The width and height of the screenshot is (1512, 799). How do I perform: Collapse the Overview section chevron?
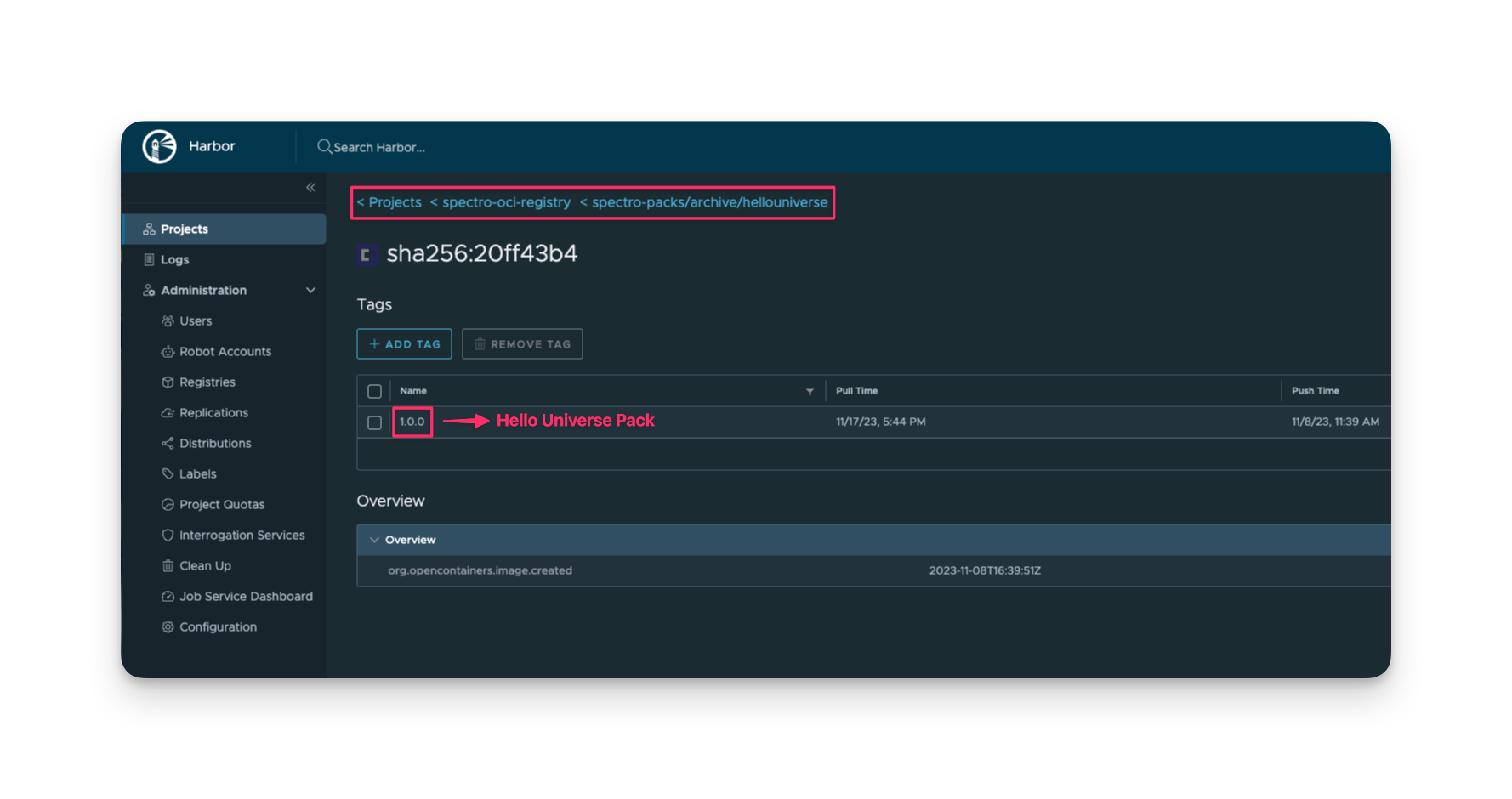(374, 540)
